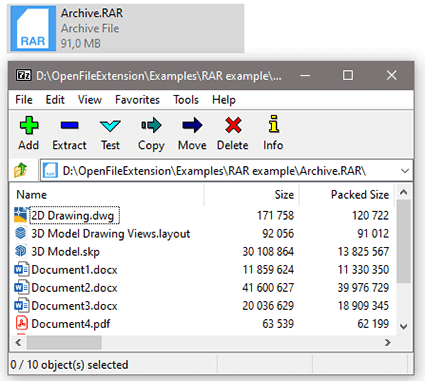The width and height of the screenshot is (425, 381).
Task: Expand the address path dropdown arrow
Action: 405,171
